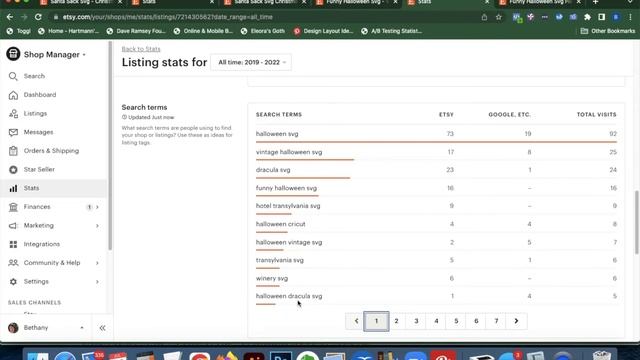The height and width of the screenshot is (360, 640).
Task: Expand Bethany account menu arrow
Action: (82, 328)
